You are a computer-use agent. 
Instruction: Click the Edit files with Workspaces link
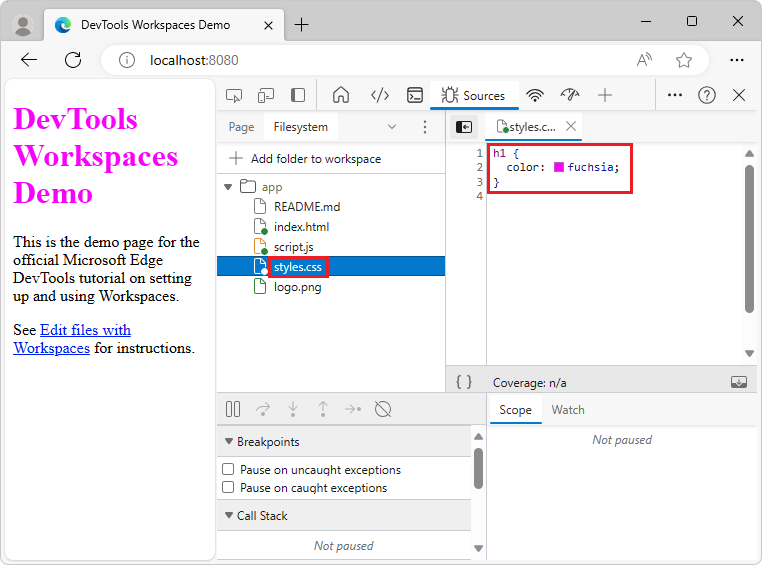coord(72,339)
